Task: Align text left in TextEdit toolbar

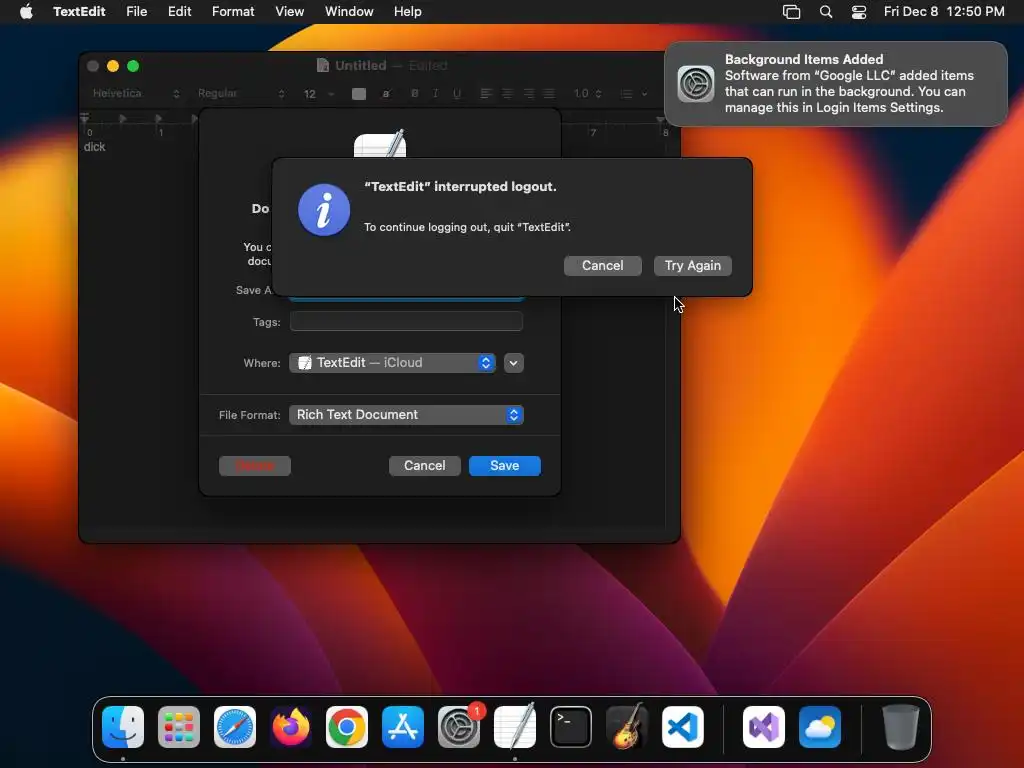Action: [x=486, y=93]
